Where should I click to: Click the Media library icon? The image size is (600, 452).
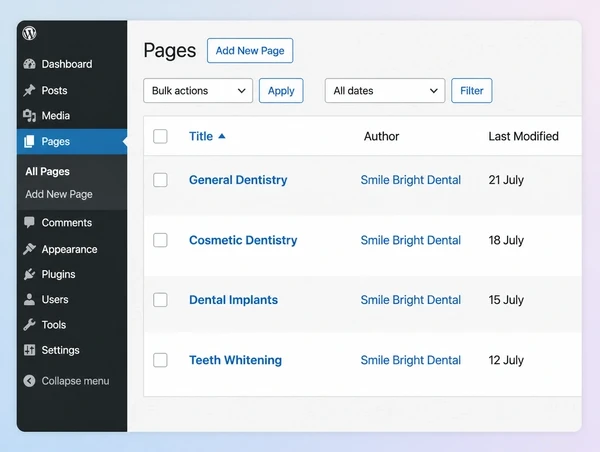coord(29,116)
